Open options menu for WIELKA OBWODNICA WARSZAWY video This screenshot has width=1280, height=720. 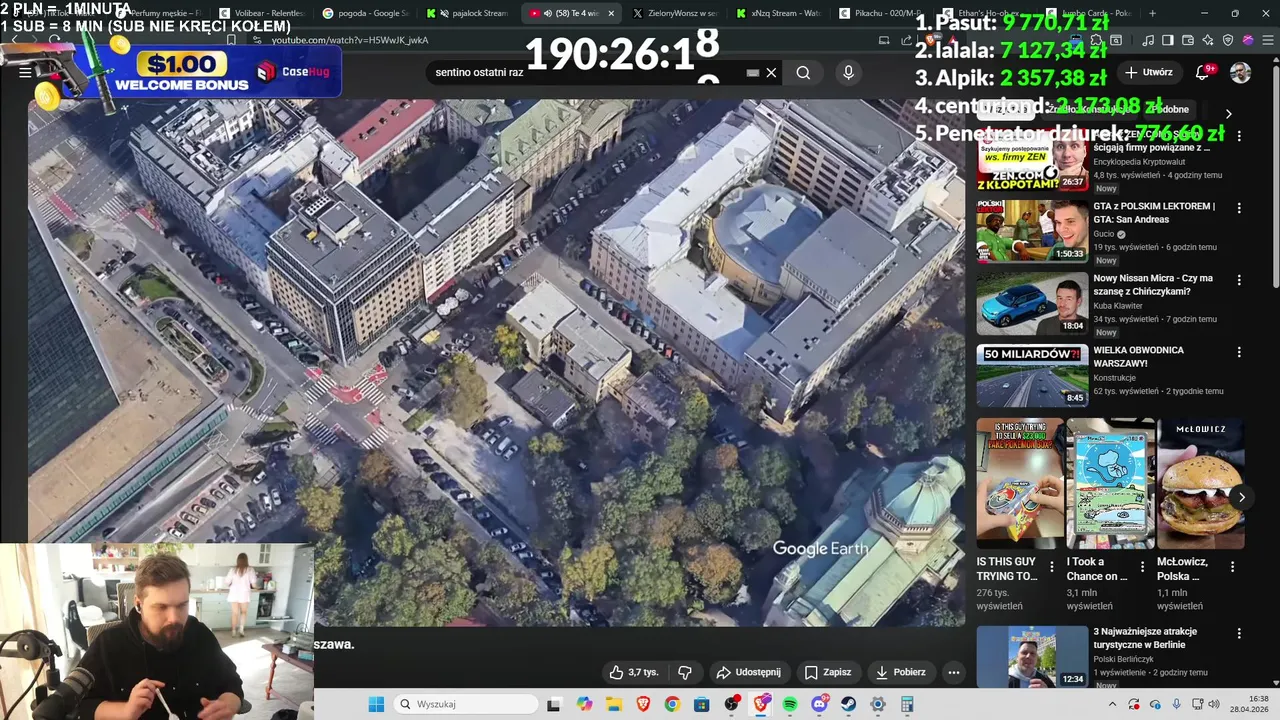click(x=1239, y=352)
